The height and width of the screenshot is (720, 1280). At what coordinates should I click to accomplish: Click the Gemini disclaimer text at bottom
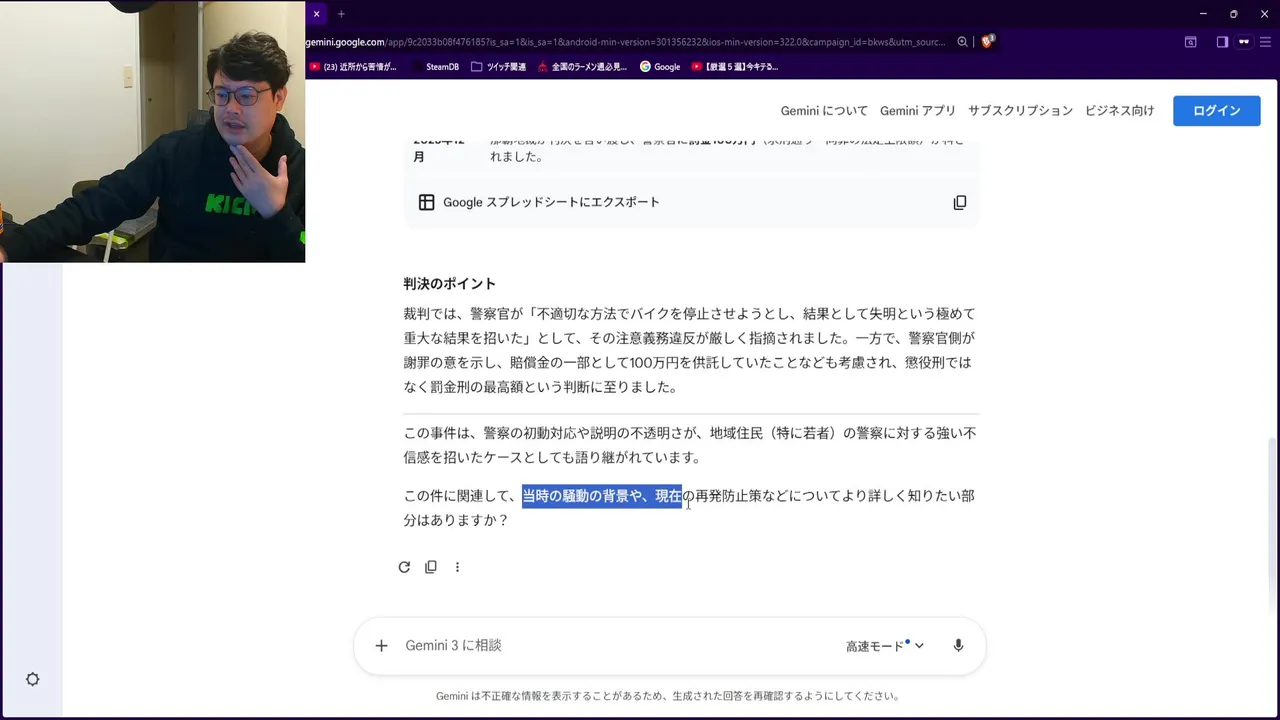point(668,696)
